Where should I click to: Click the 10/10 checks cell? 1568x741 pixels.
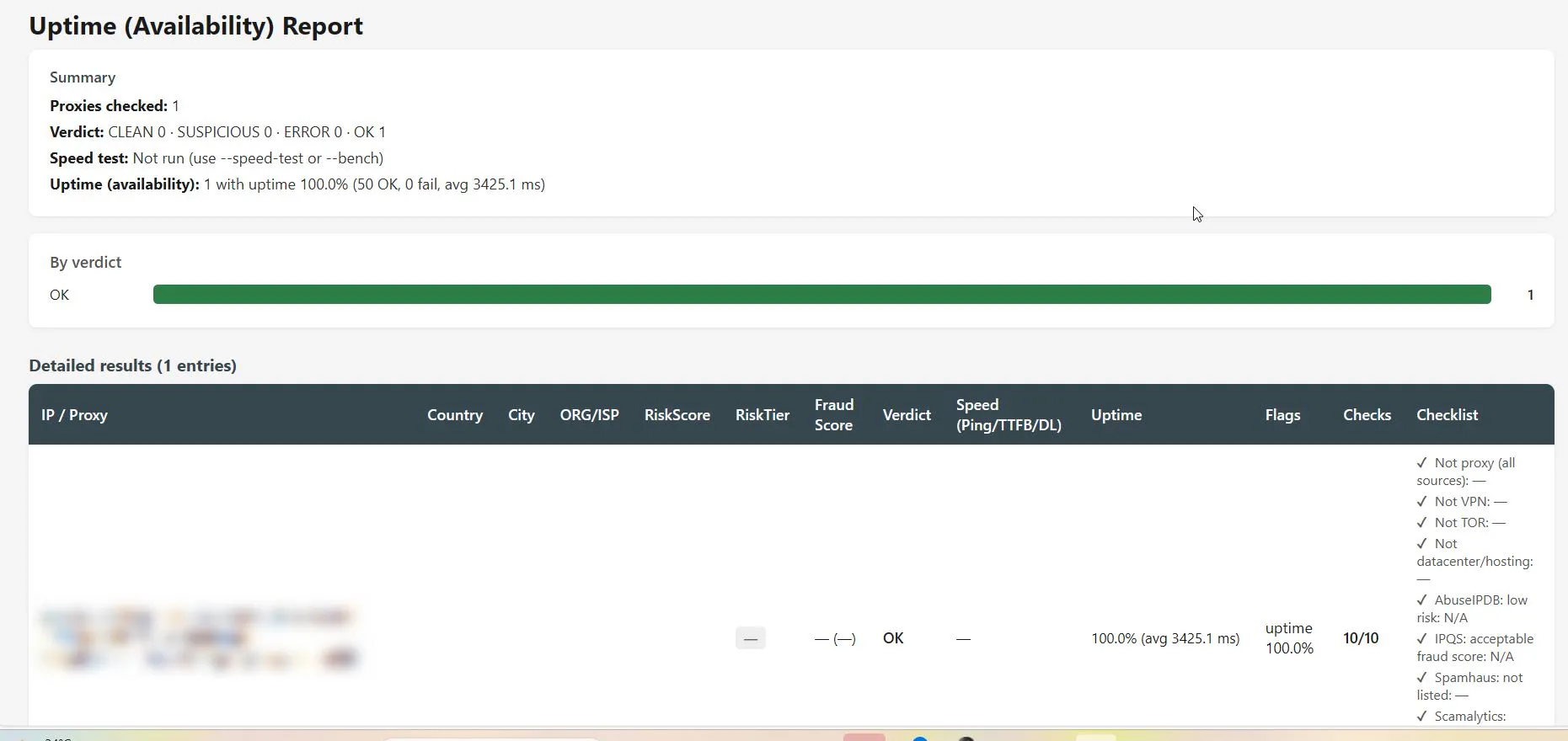pos(1361,638)
